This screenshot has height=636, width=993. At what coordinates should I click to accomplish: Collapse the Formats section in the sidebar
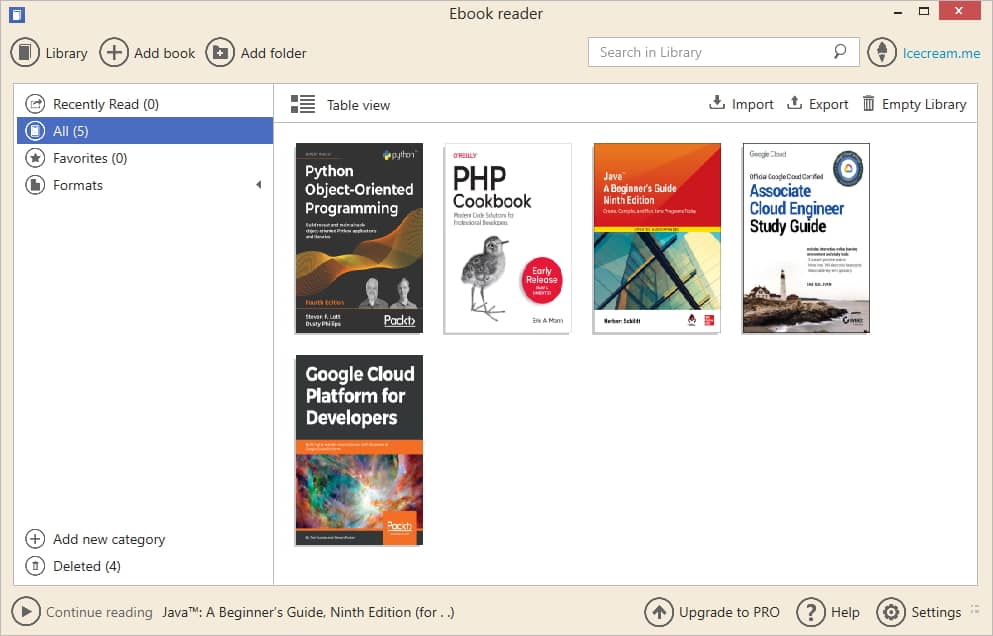coord(258,185)
